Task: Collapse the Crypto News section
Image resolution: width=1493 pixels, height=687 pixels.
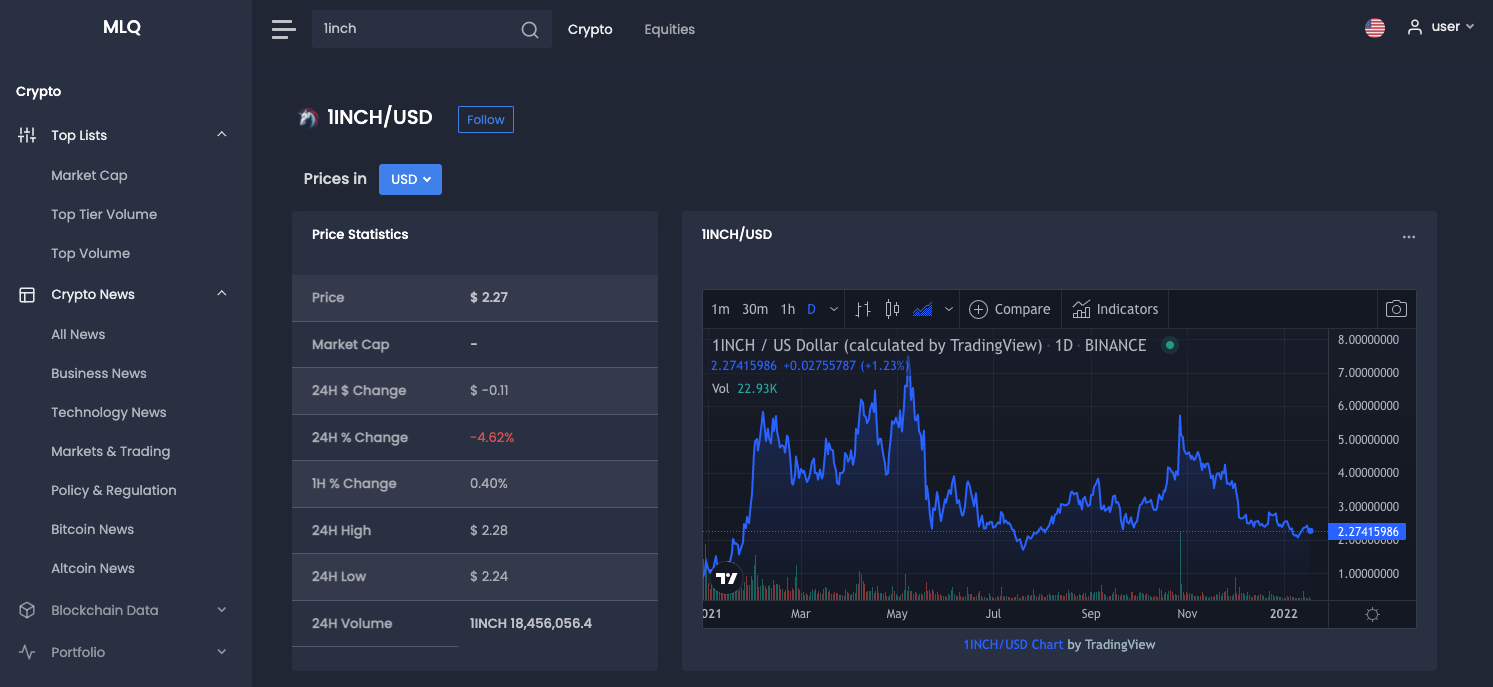Action: coord(222,293)
